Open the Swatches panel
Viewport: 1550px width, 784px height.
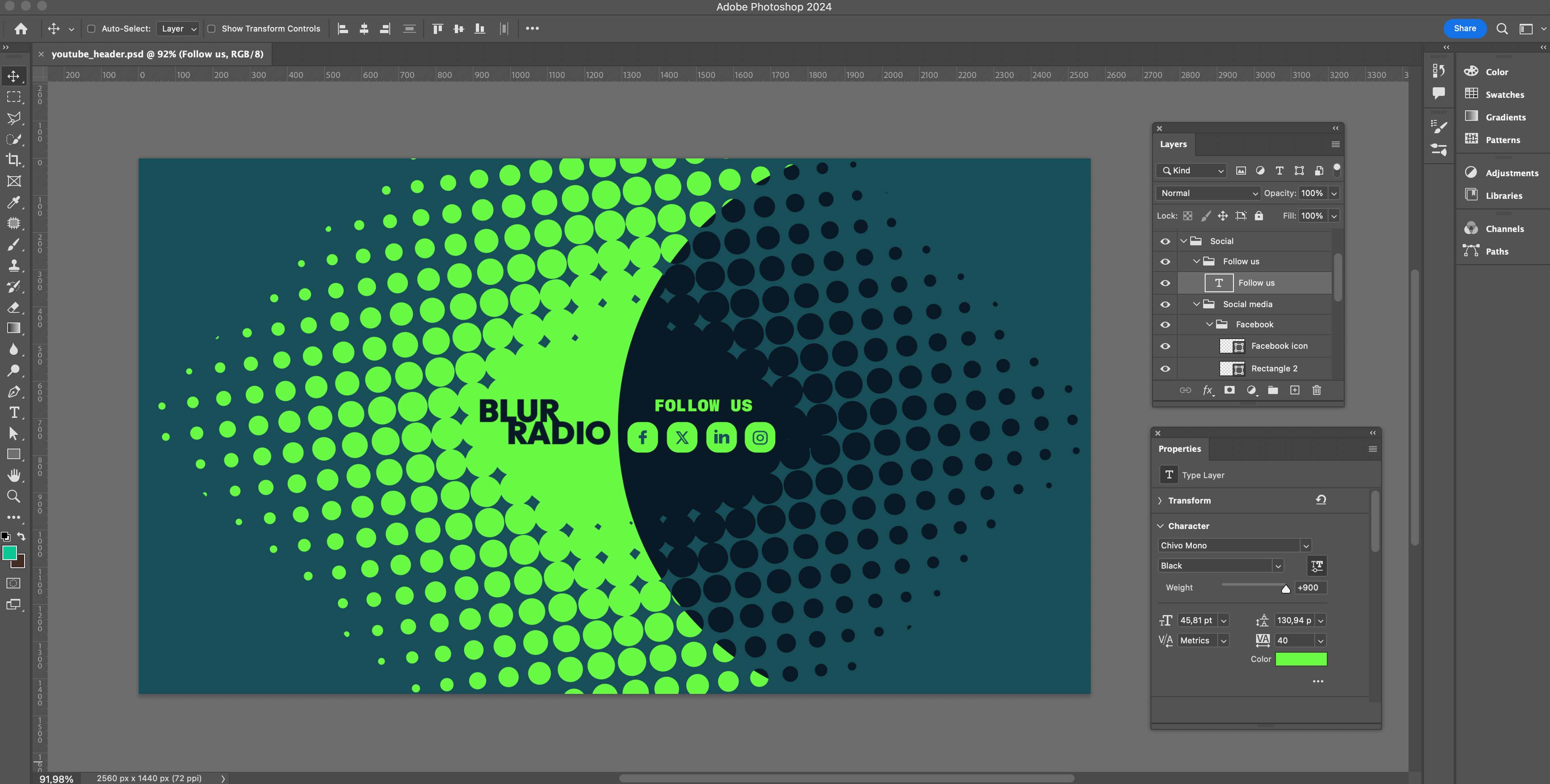coord(1504,95)
